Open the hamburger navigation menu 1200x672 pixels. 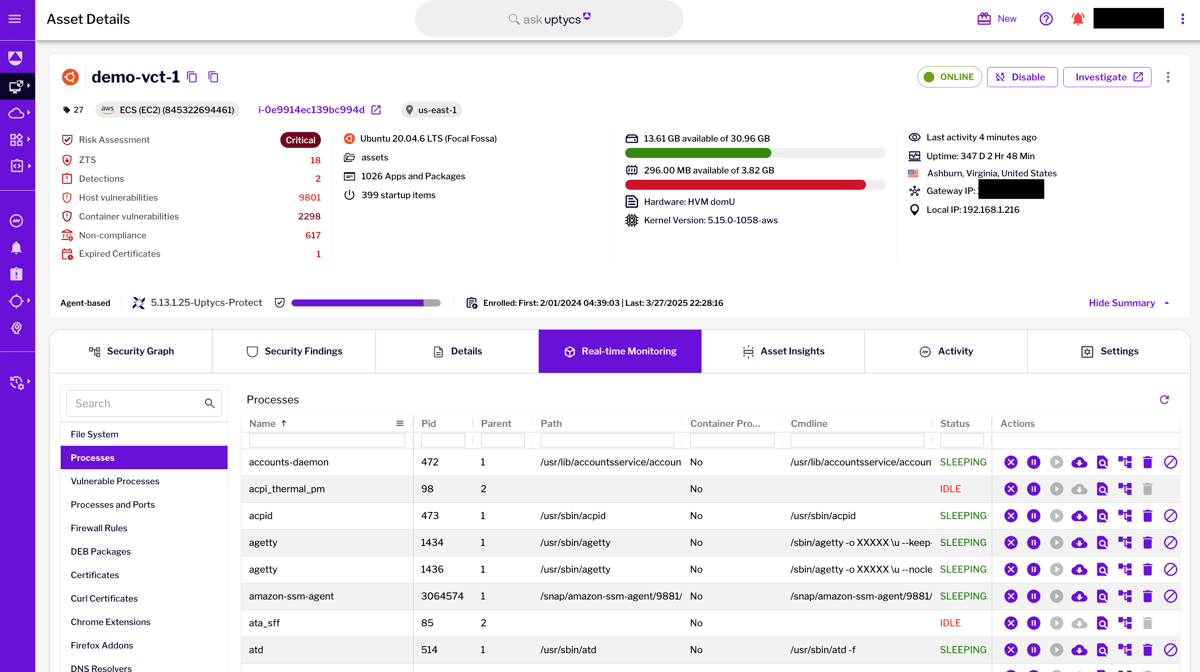pos(15,19)
